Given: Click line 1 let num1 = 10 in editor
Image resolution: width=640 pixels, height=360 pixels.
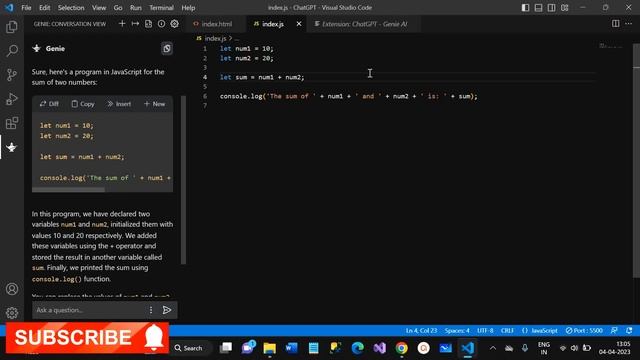Looking at the screenshot, I should pyautogui.click(x=247, y=49).
